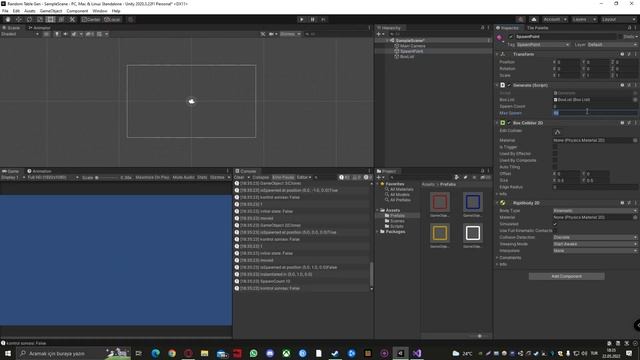Open the Window menu

point(100,11)
